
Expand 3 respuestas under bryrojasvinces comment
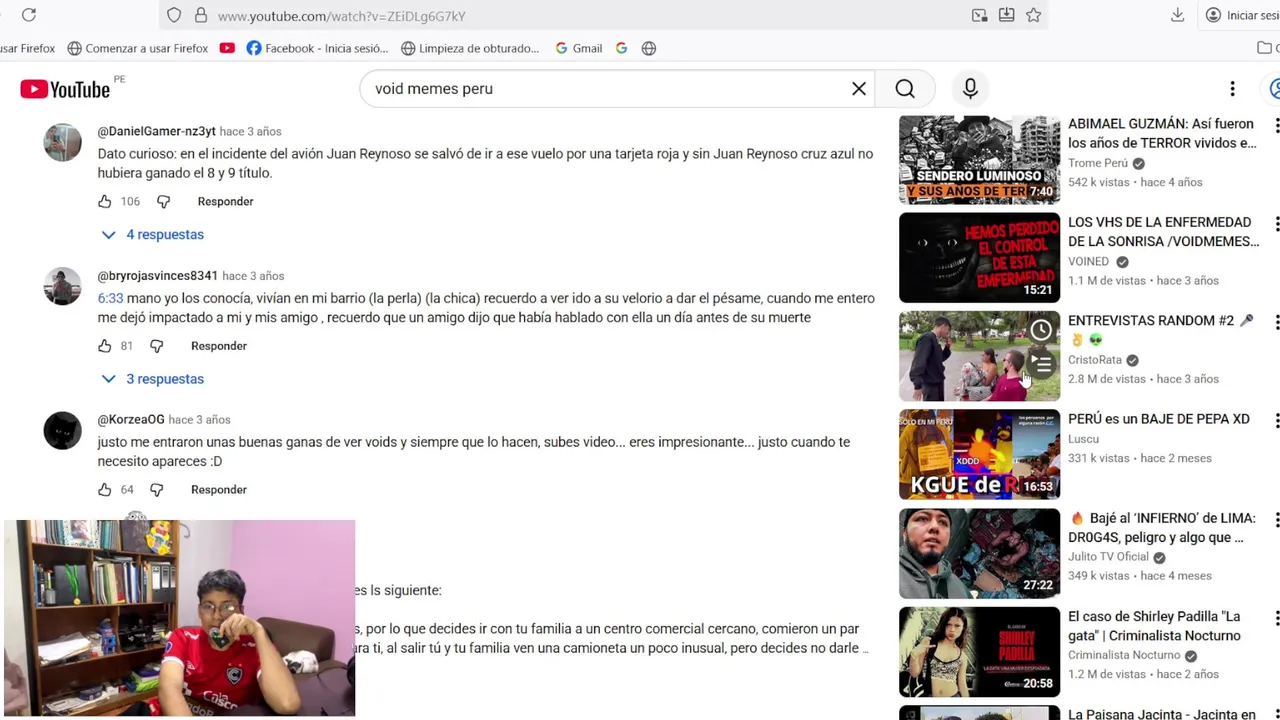click(x=152, y=379)
